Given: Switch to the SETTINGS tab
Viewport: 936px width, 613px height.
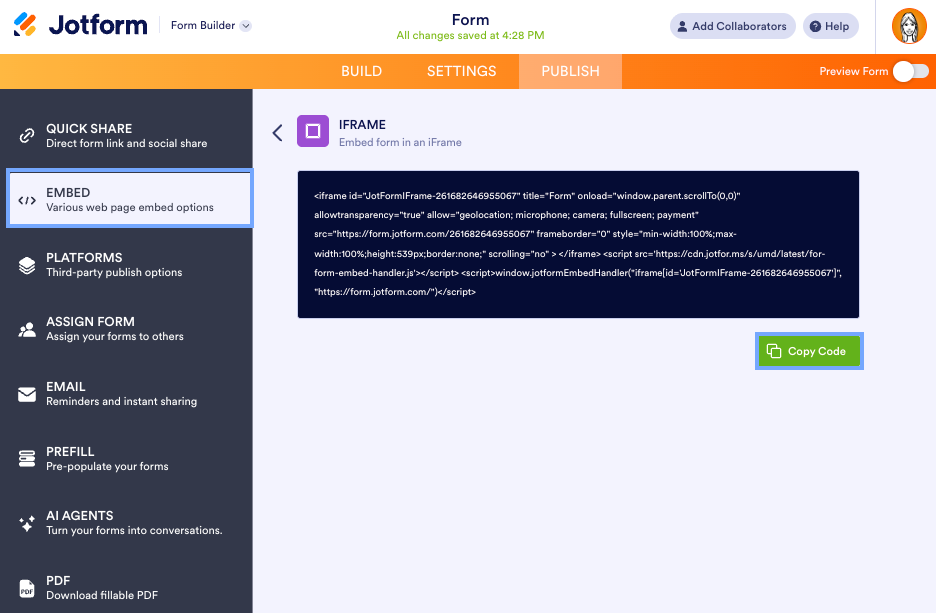Looking at the screenshot, I should point(461,71).
